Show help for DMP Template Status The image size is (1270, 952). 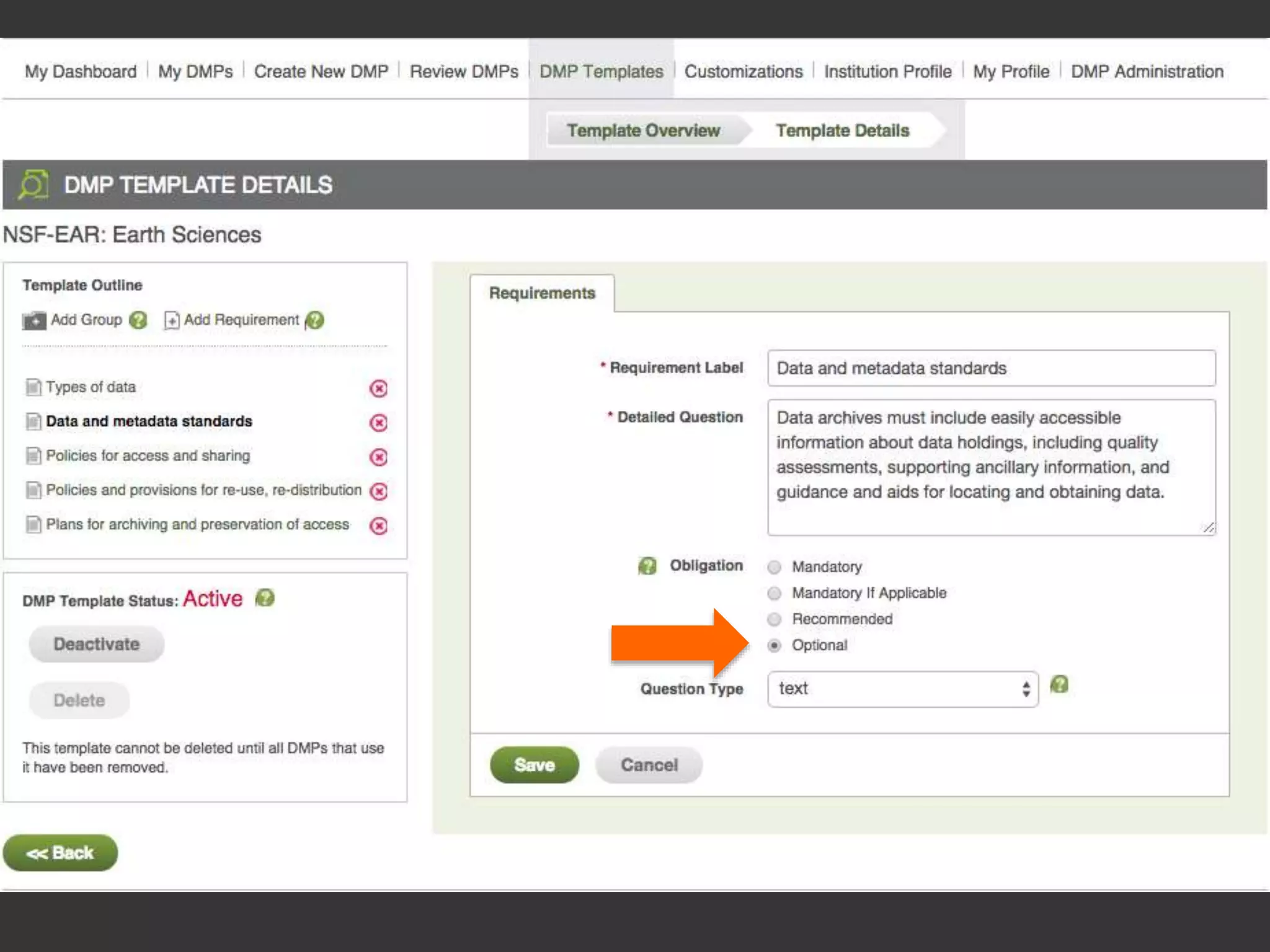(x=265, y=598)
